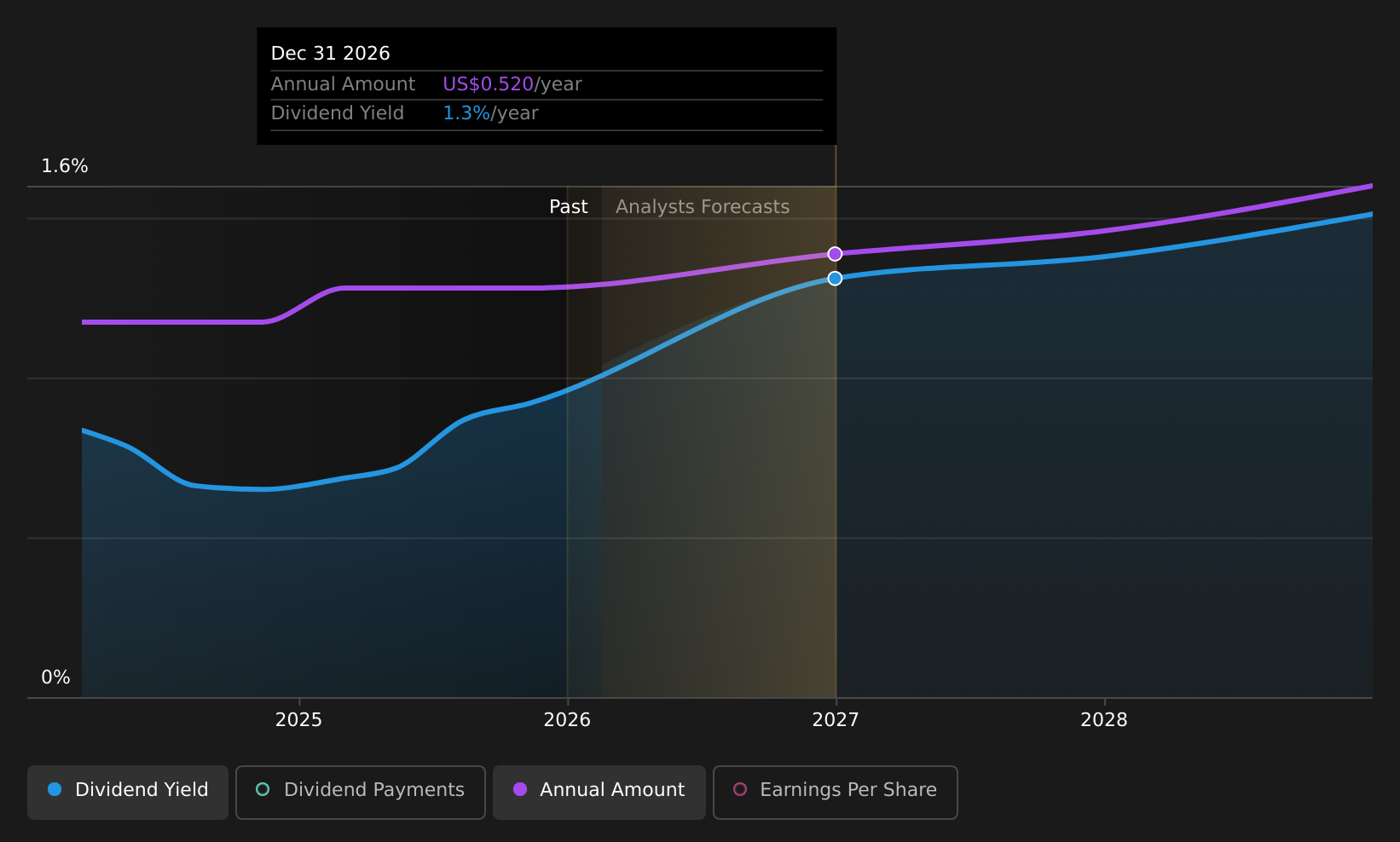Click the blue Dividend Yield legend dot
The height and width of the screenshot is (842, 1400).
coord(55,789)
